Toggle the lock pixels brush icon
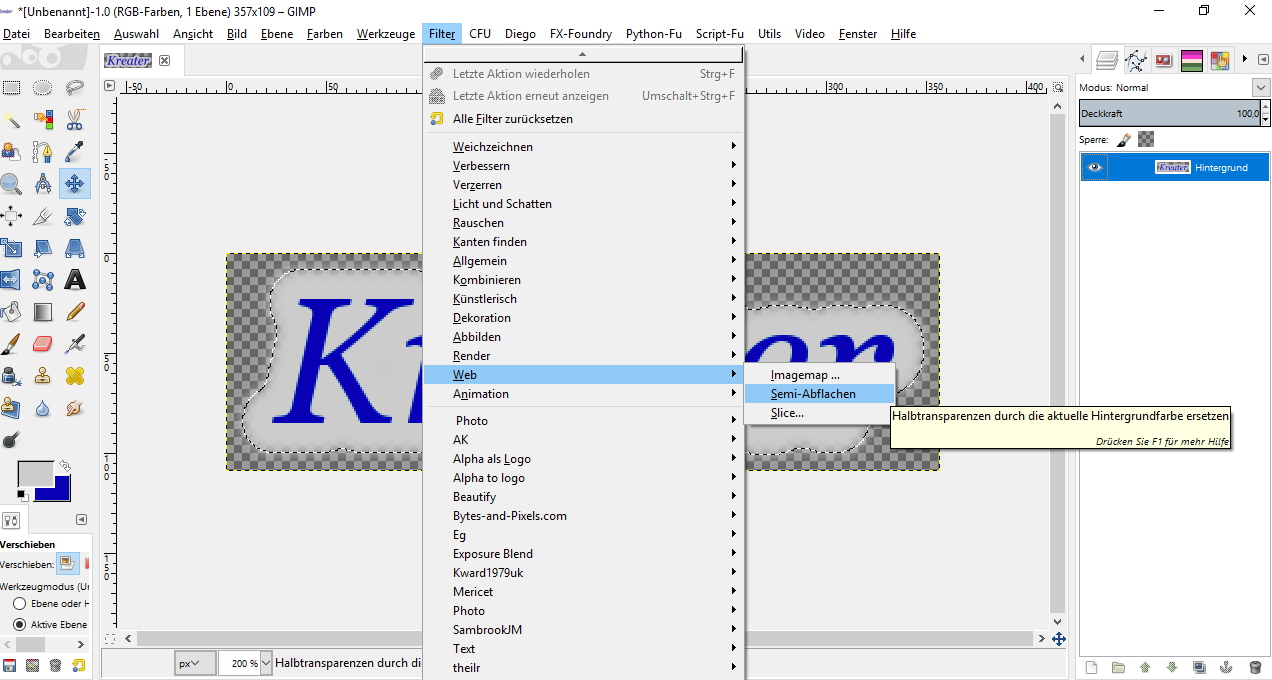 point(1124,140)
